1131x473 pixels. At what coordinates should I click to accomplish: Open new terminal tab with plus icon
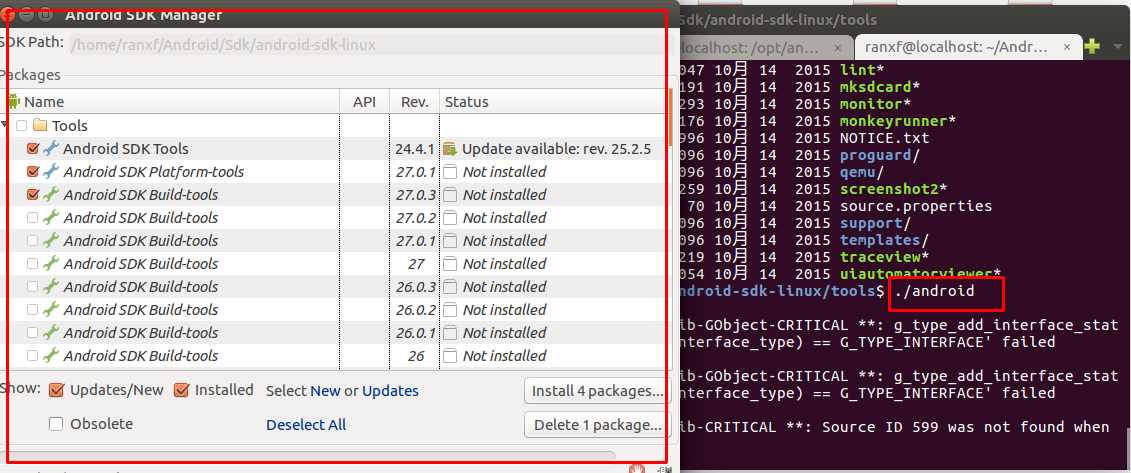[x=1092, y=46]
